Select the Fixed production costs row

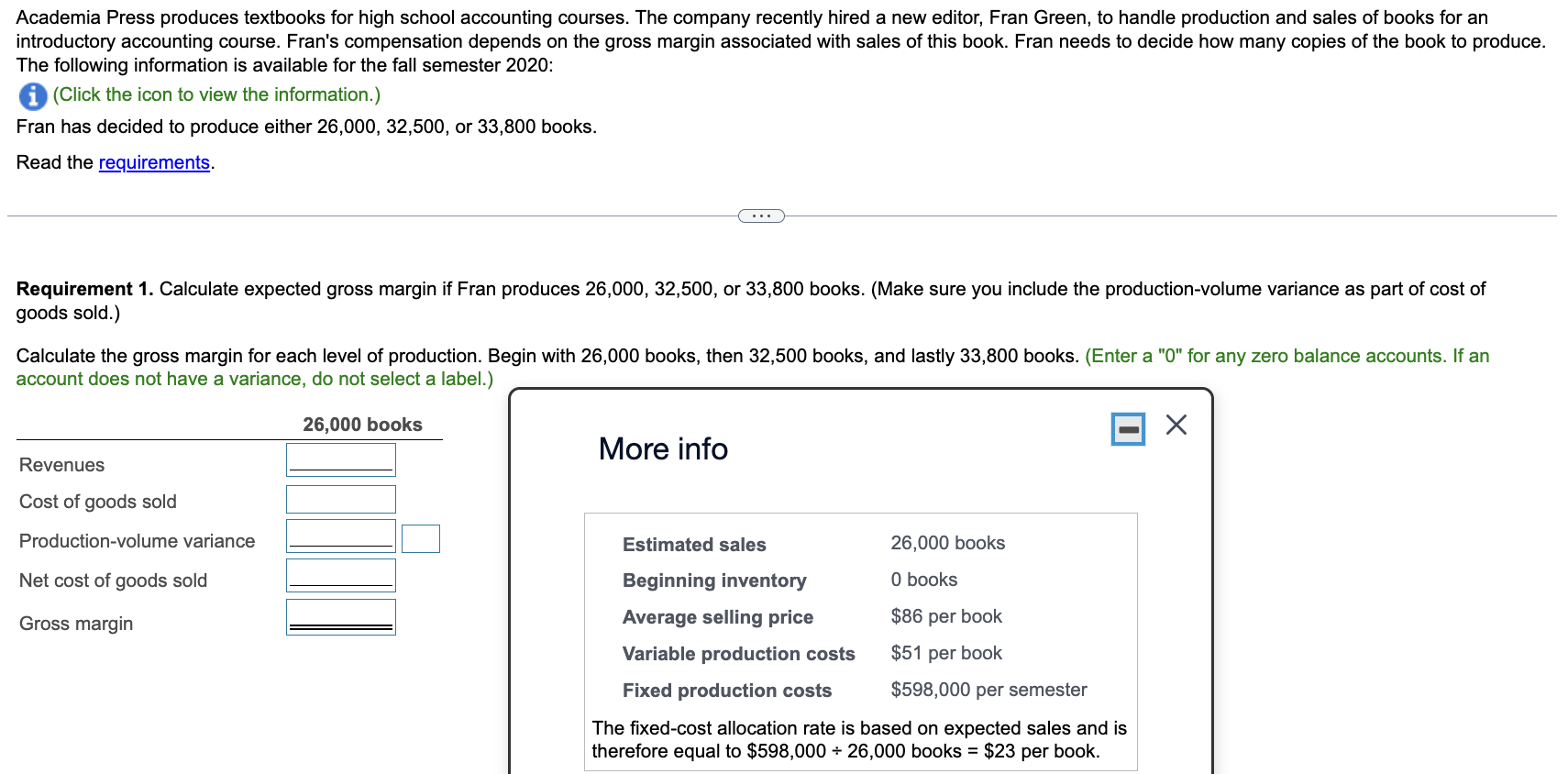(x=725, y=691)
